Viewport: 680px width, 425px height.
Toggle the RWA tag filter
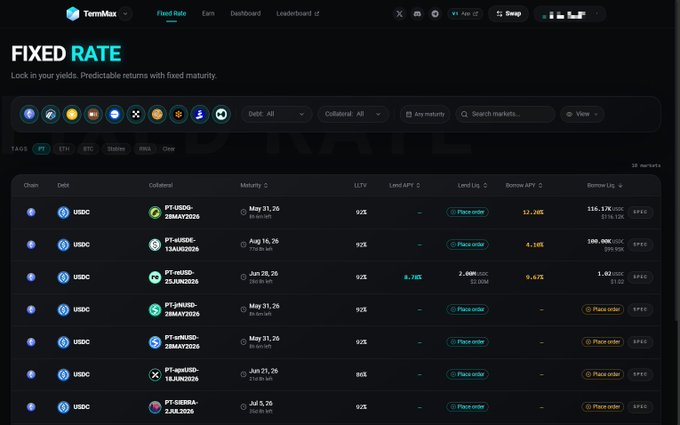click(145, 149)
